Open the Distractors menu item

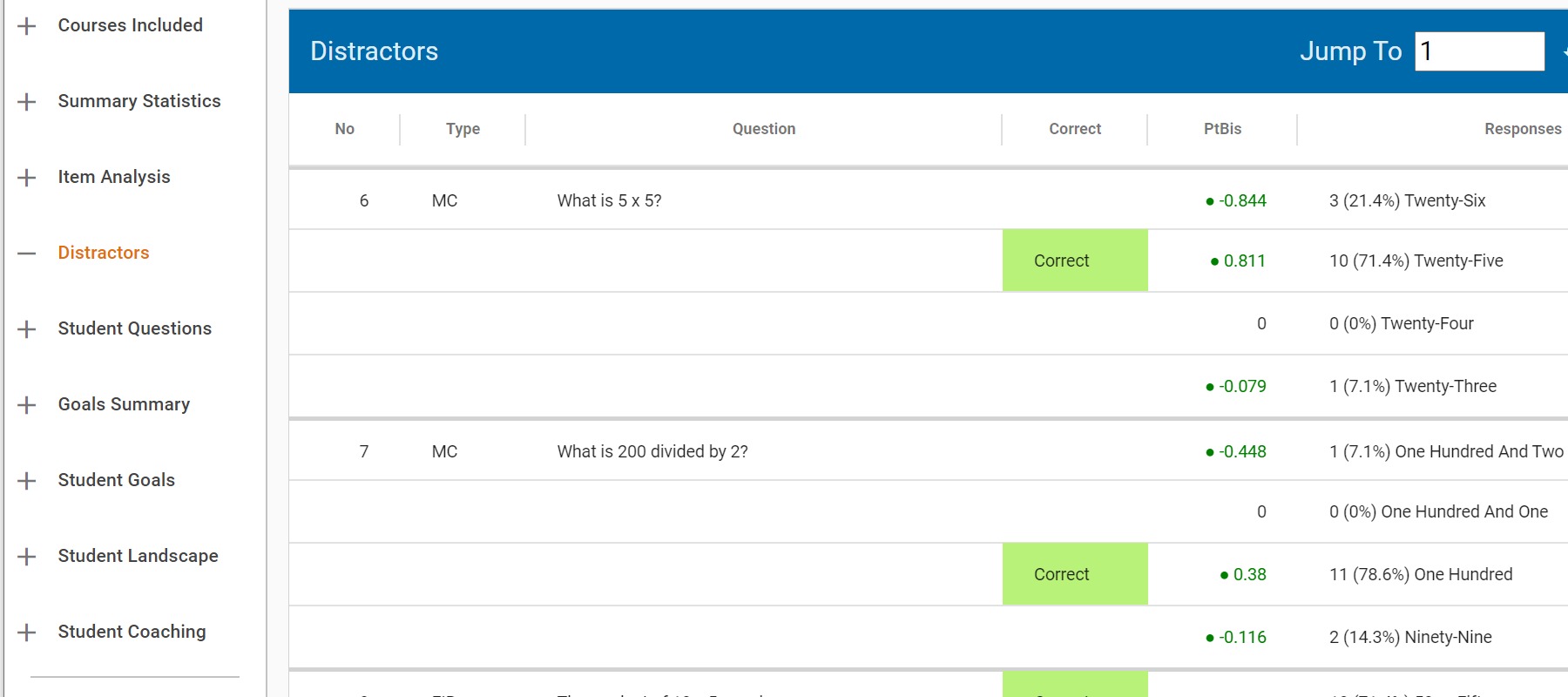point(104,253)
